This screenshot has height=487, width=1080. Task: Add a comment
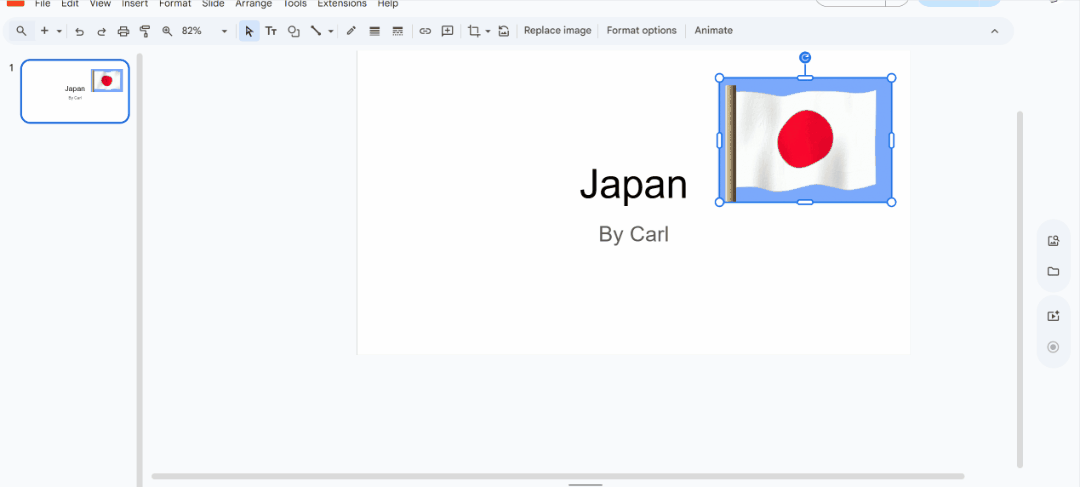click(x=447, y=31)
